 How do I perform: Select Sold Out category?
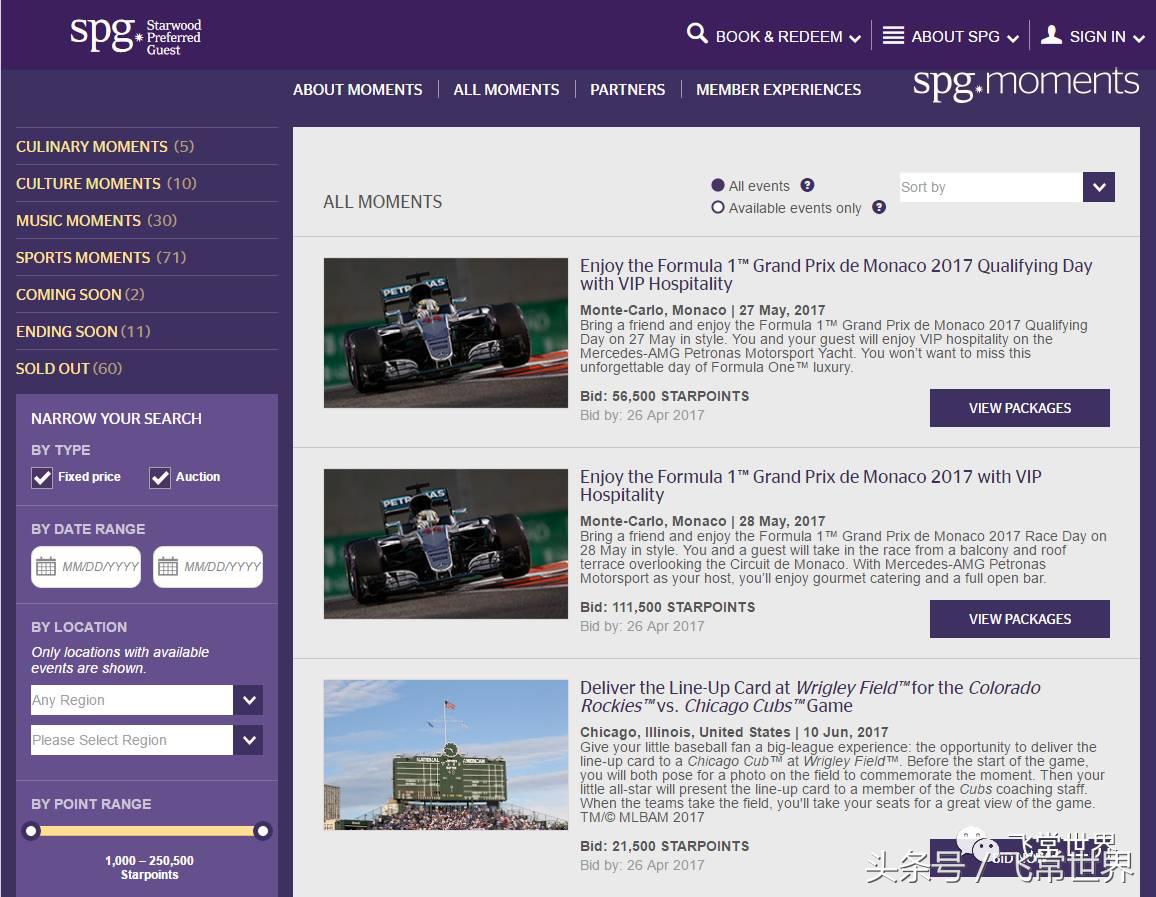(69, 369)
